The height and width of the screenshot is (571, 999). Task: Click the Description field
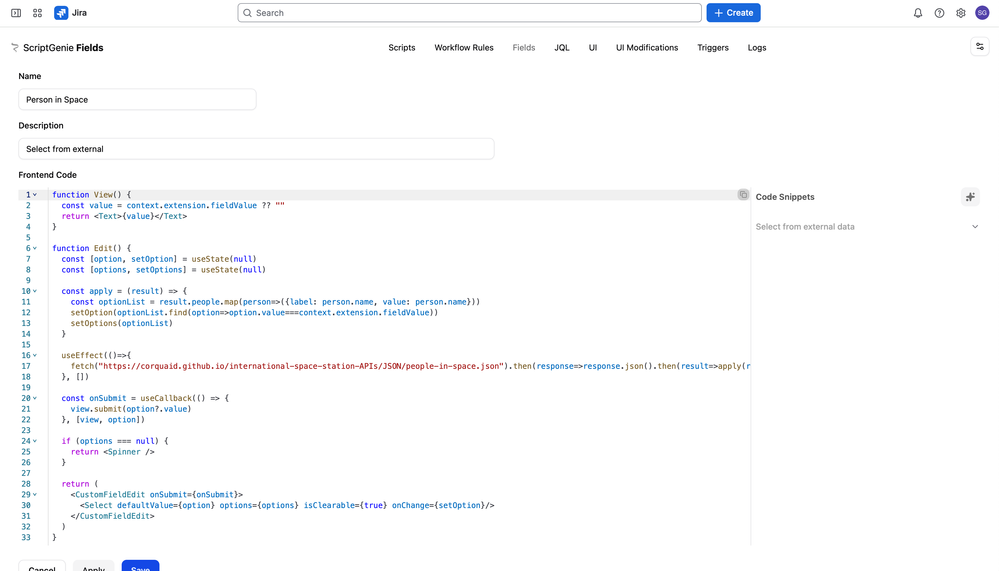(256, 148)
